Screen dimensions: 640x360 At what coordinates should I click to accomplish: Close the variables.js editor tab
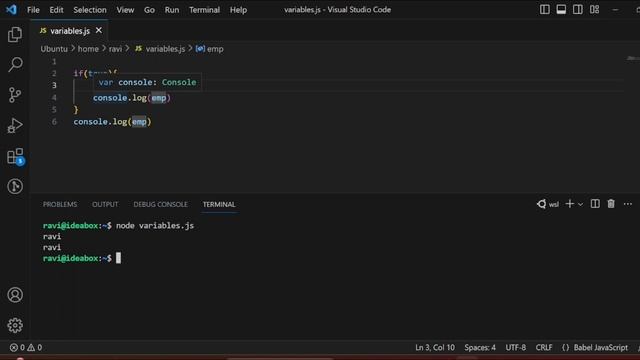pyautogui.click(x=98, y=31)
